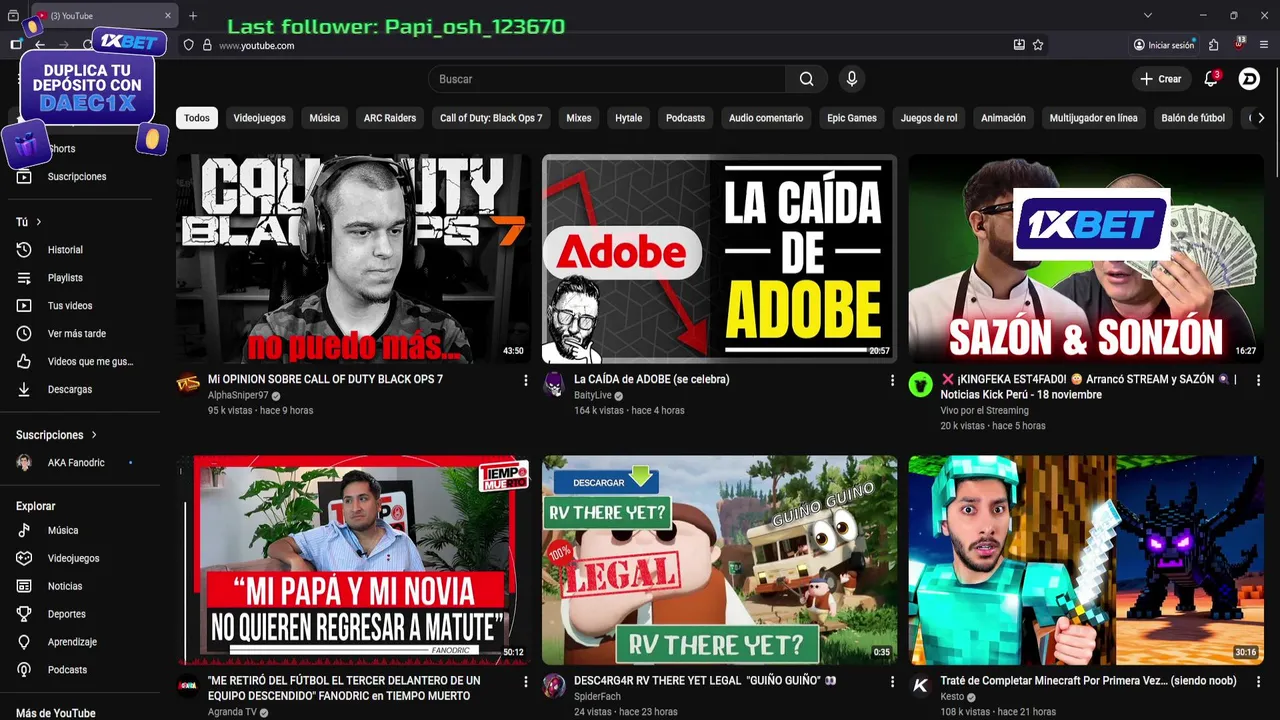The image size is (1280, 720).
Task: Open options for Call of Duty video
Action: coord(526,380)
